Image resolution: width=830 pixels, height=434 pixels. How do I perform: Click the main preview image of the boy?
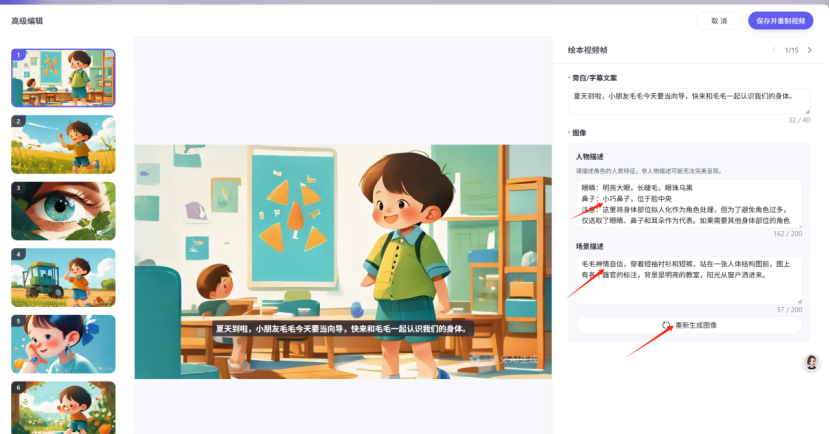pos(343,261)
